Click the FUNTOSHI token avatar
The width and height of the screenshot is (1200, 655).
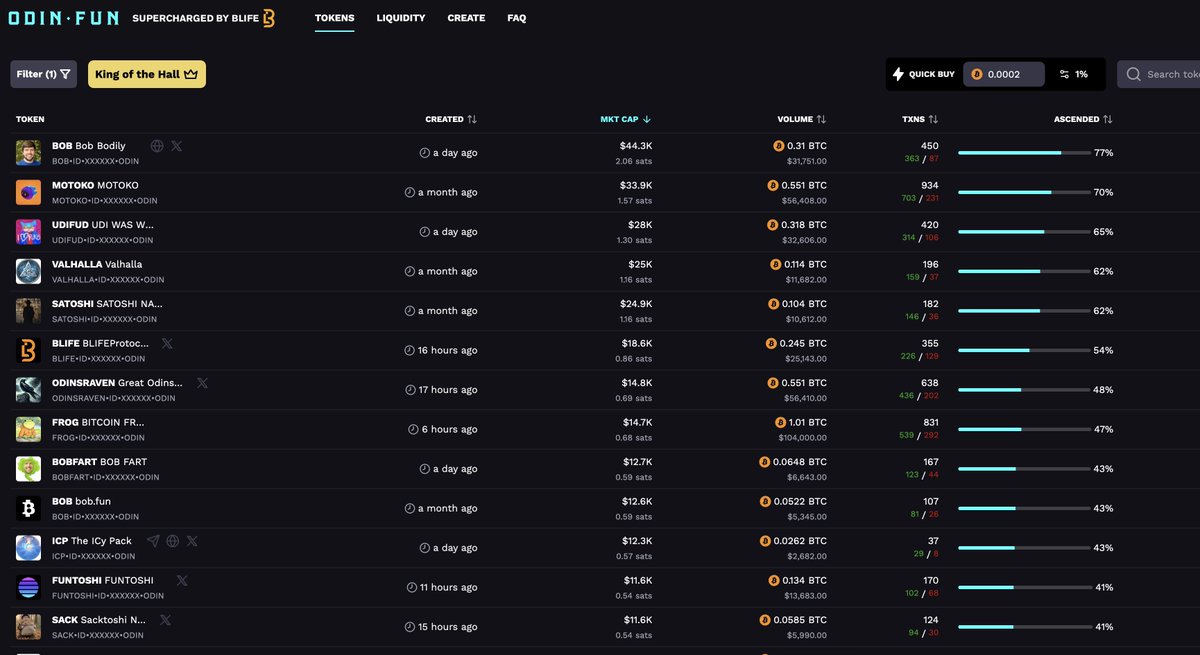(28, 587)
